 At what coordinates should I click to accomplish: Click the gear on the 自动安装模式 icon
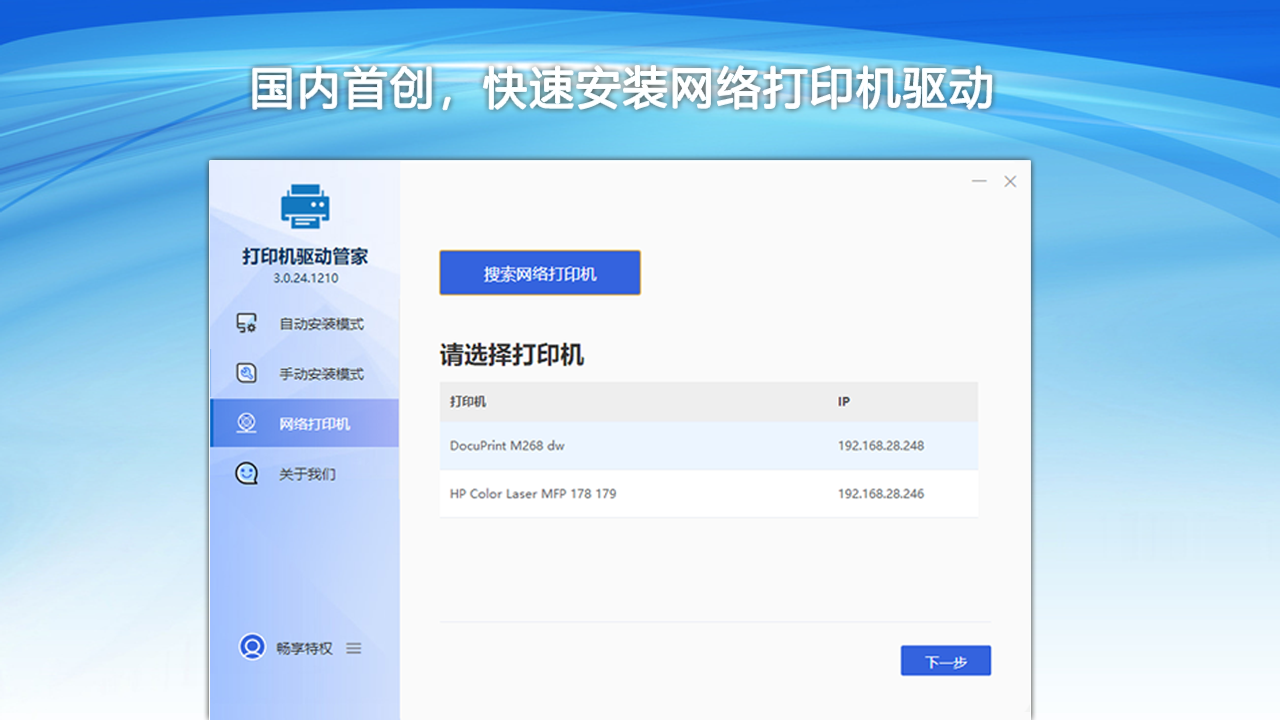click(x=252, y=327)
